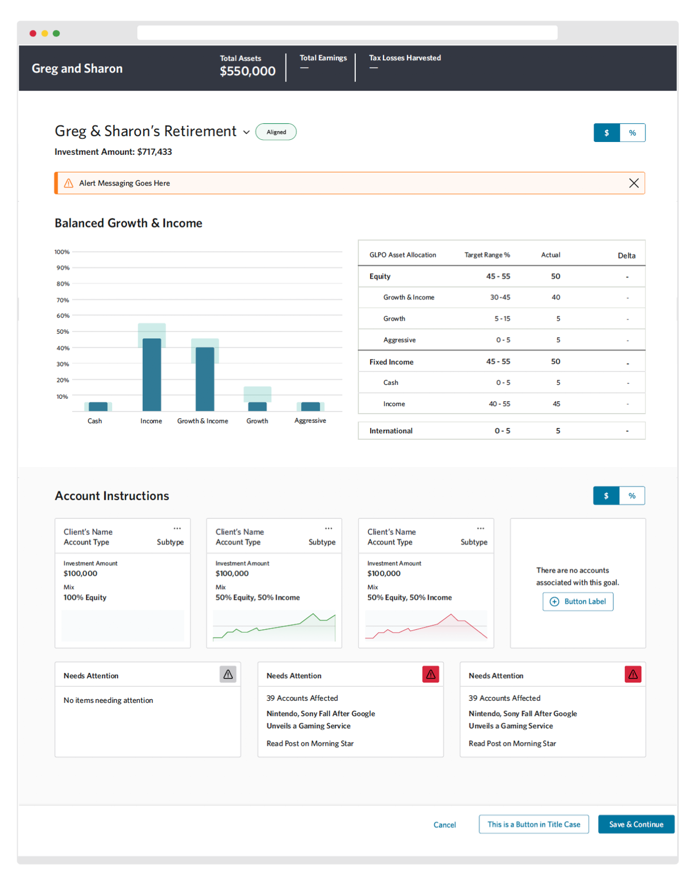The width and height of the screenshot is (697, 874).
Task: Click the Cancel link
Action: (x=444, y=824)
